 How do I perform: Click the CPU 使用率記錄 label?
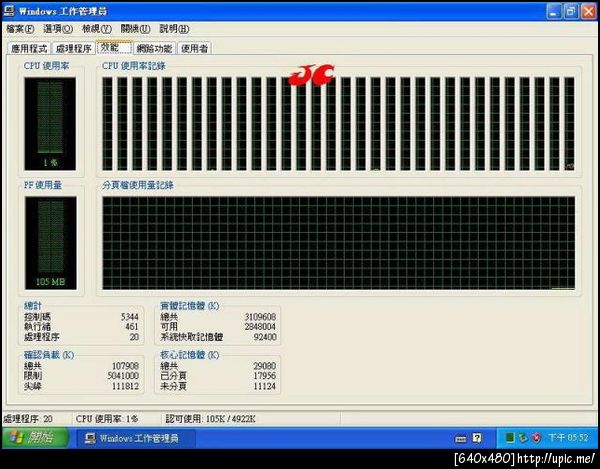(134, 66)
